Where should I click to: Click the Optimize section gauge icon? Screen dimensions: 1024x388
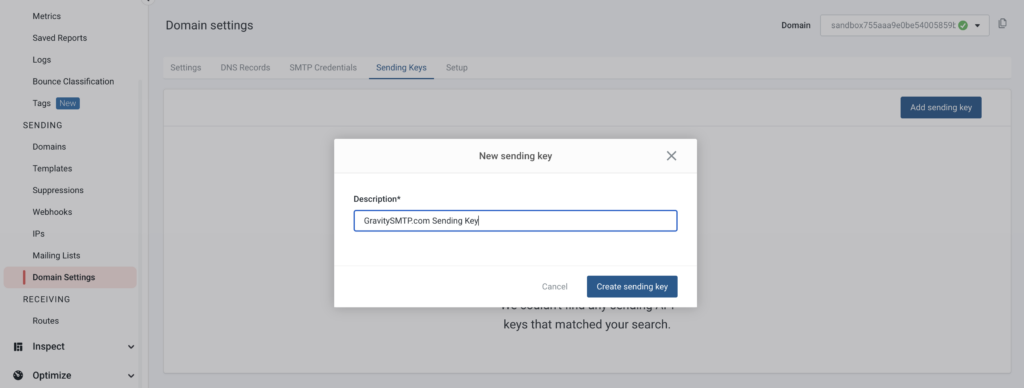[18, 376]
